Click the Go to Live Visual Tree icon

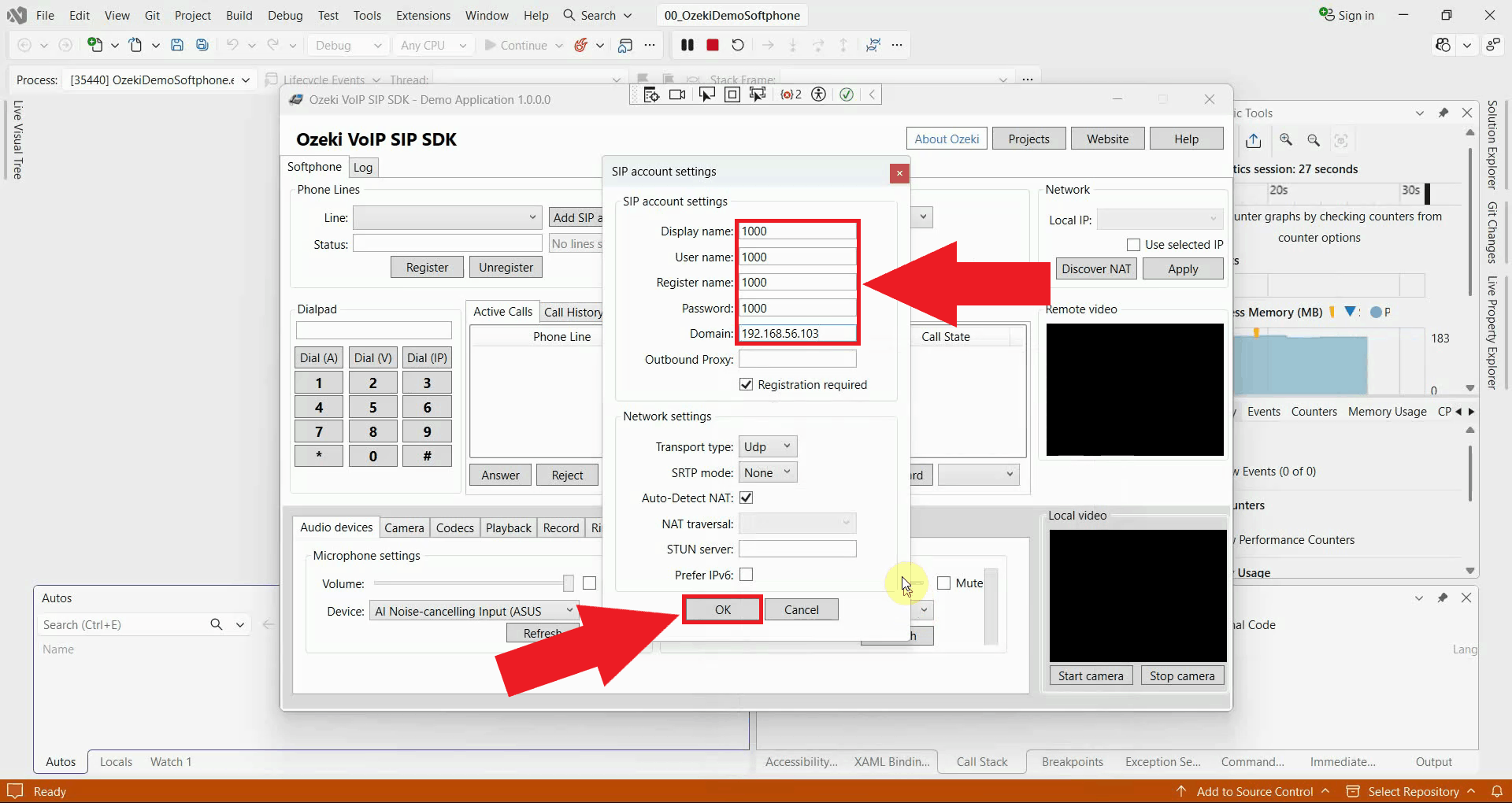pos(651,94)
